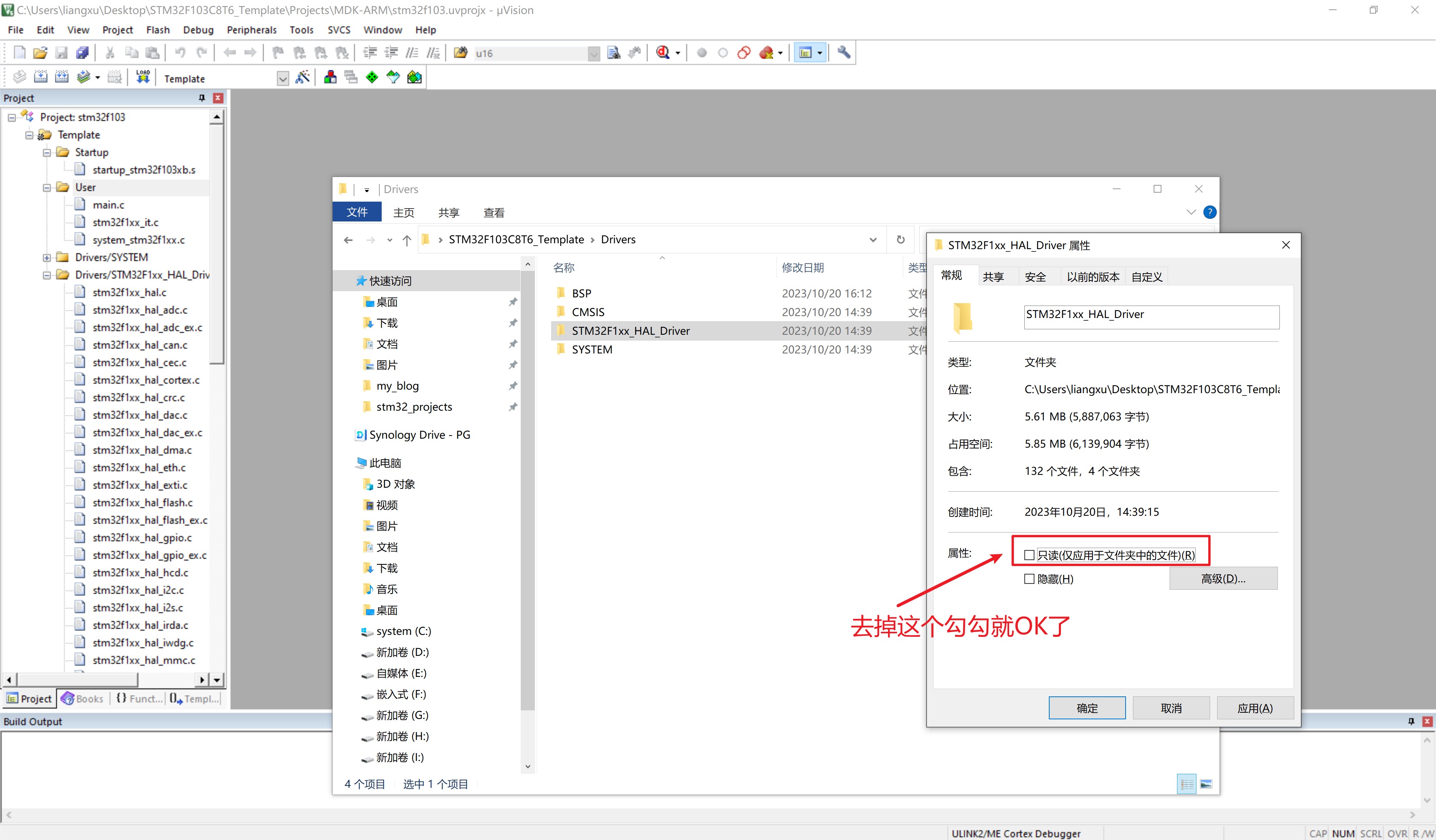This screenshot has width=1436, height=840.
Task: Switch to the 安全 tab in properties
Action: click(x=1035, y=277)
